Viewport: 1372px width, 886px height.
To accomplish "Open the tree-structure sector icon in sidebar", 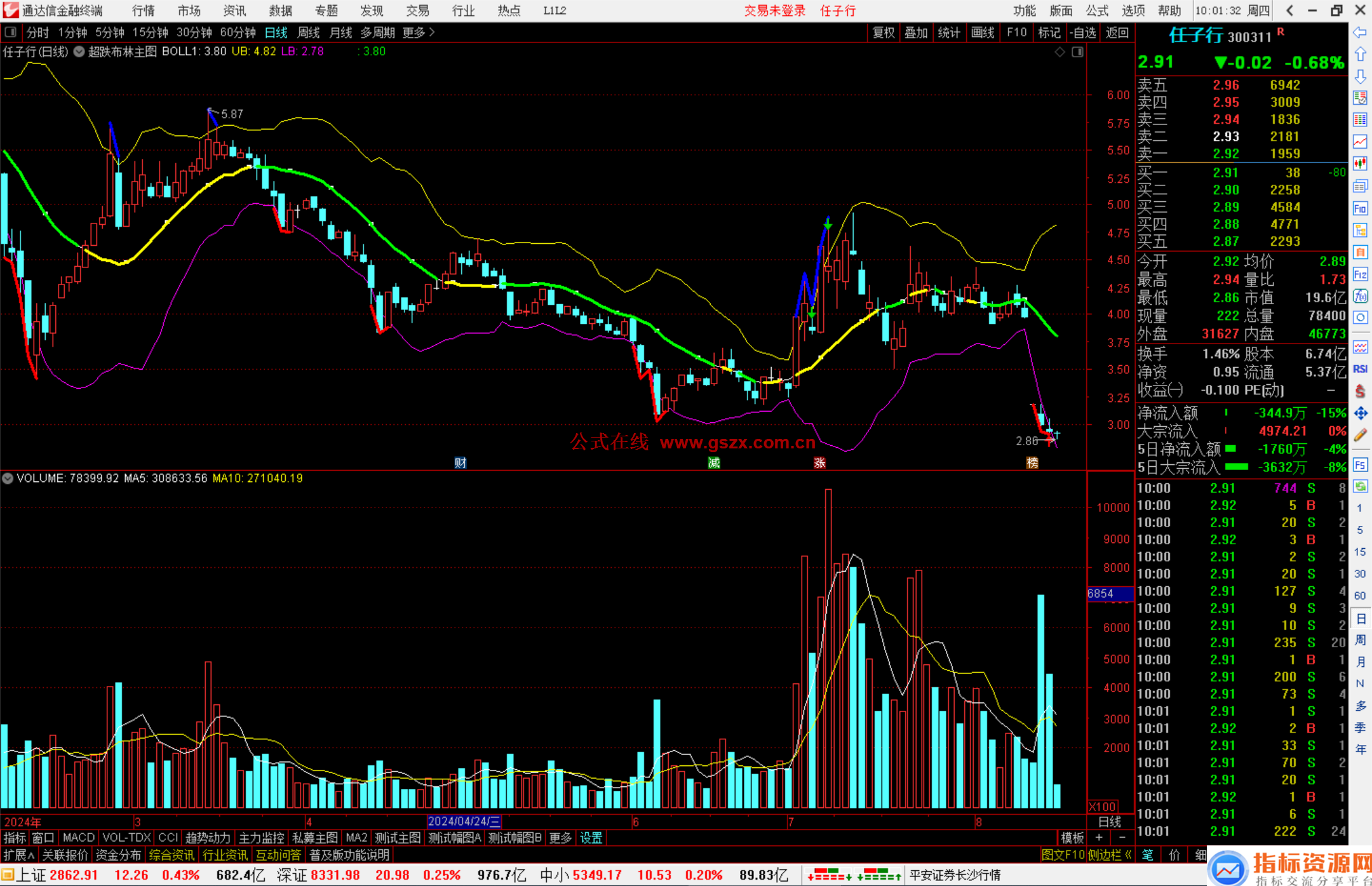I will 1360,230.
